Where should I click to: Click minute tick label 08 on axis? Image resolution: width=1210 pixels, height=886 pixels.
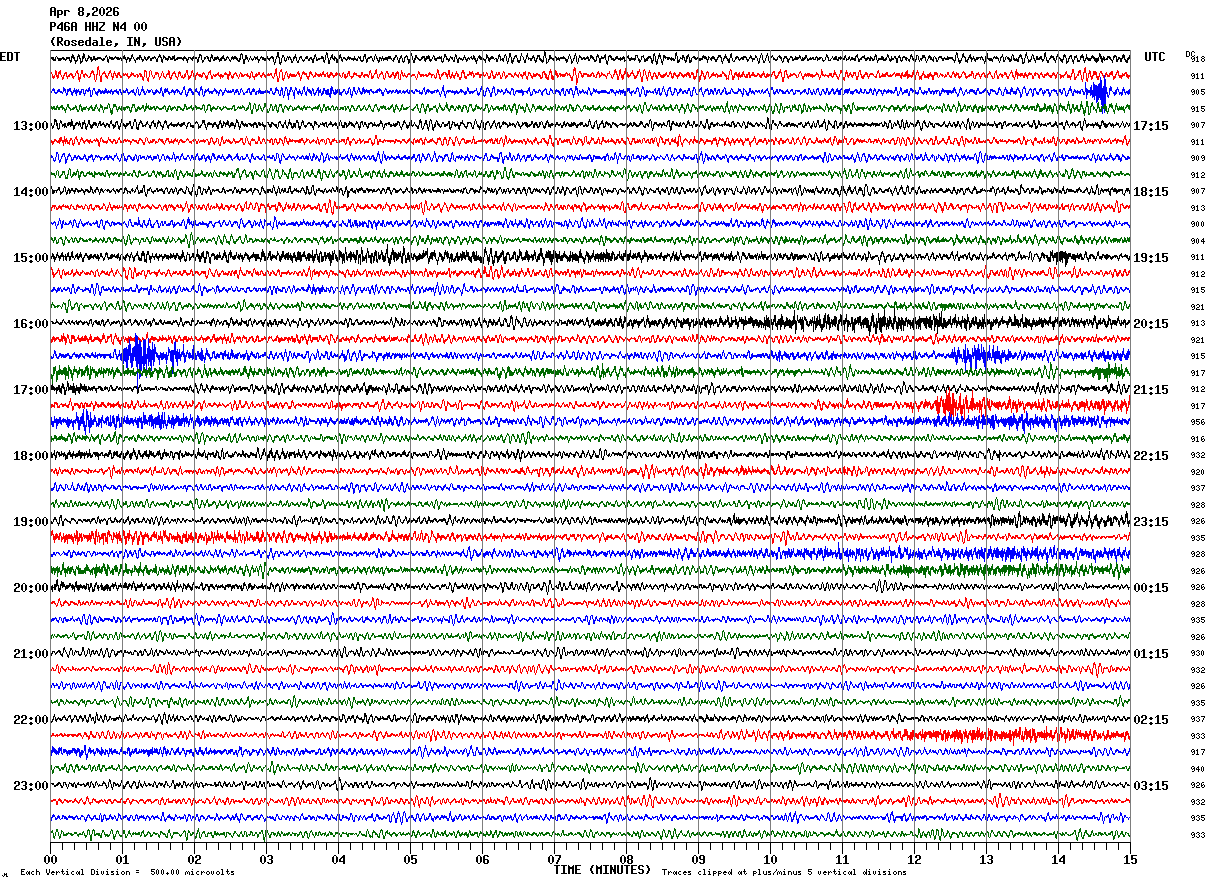(626, 859)
